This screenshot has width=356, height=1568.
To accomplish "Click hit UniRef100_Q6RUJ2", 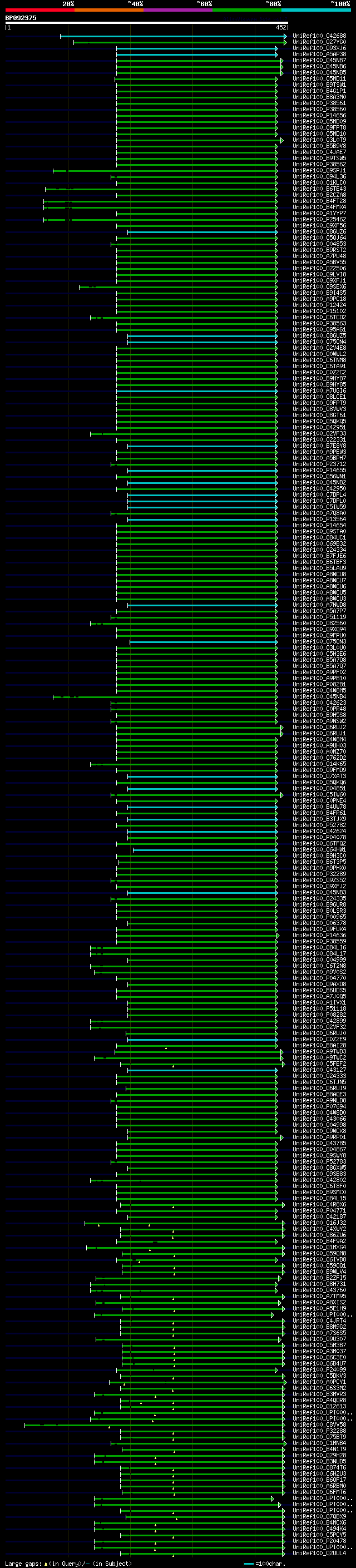I will tap(319, 728).
